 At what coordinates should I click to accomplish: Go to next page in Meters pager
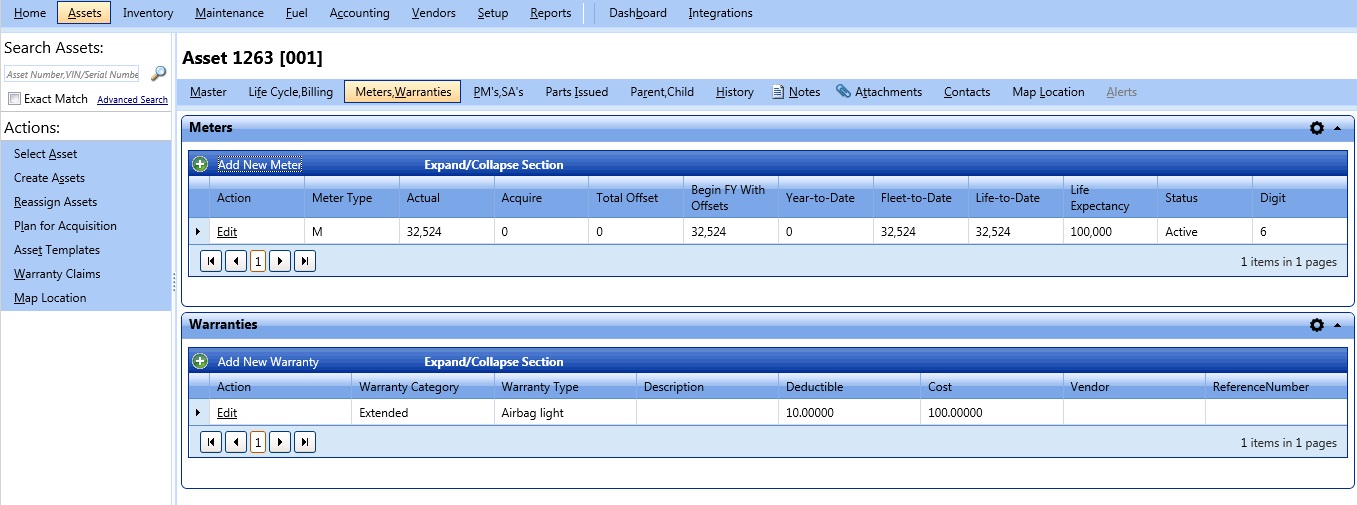281,261
